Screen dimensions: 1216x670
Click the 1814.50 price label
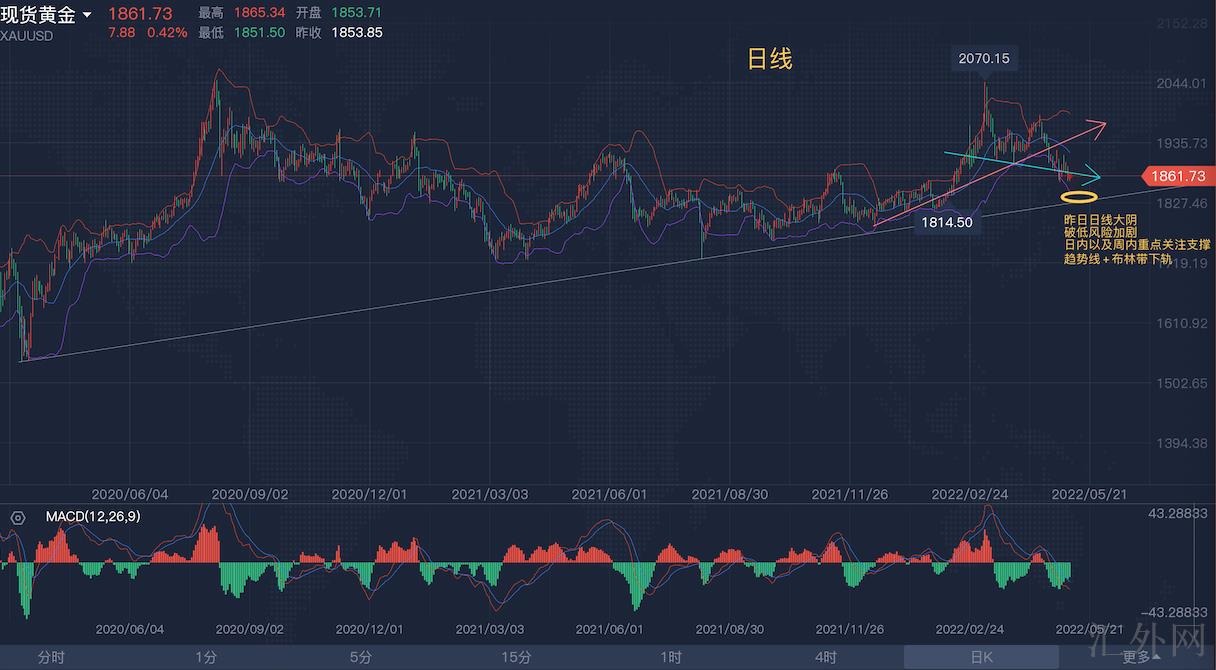[x=947, y=222]
